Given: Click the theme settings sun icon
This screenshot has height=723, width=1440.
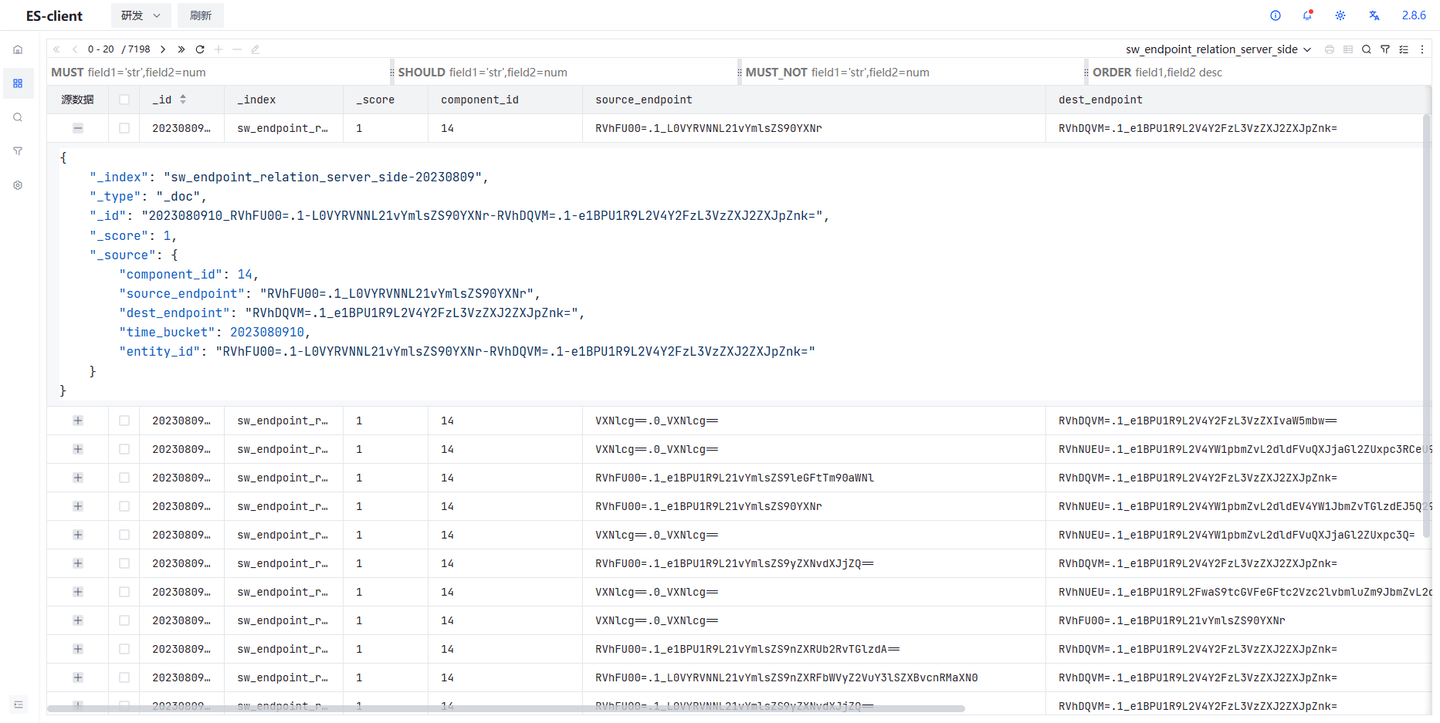Looking at the screenshot, I should pos(1340,15).
